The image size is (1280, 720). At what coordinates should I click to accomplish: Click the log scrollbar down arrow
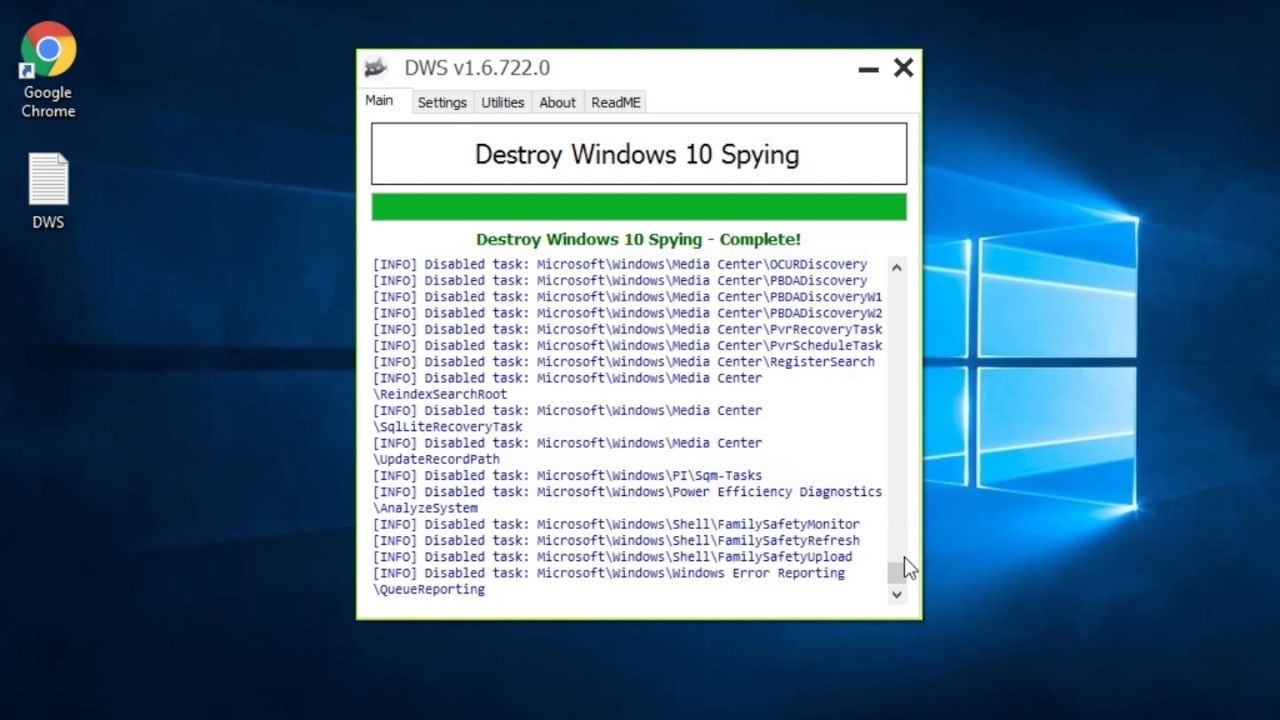point(896,594)
